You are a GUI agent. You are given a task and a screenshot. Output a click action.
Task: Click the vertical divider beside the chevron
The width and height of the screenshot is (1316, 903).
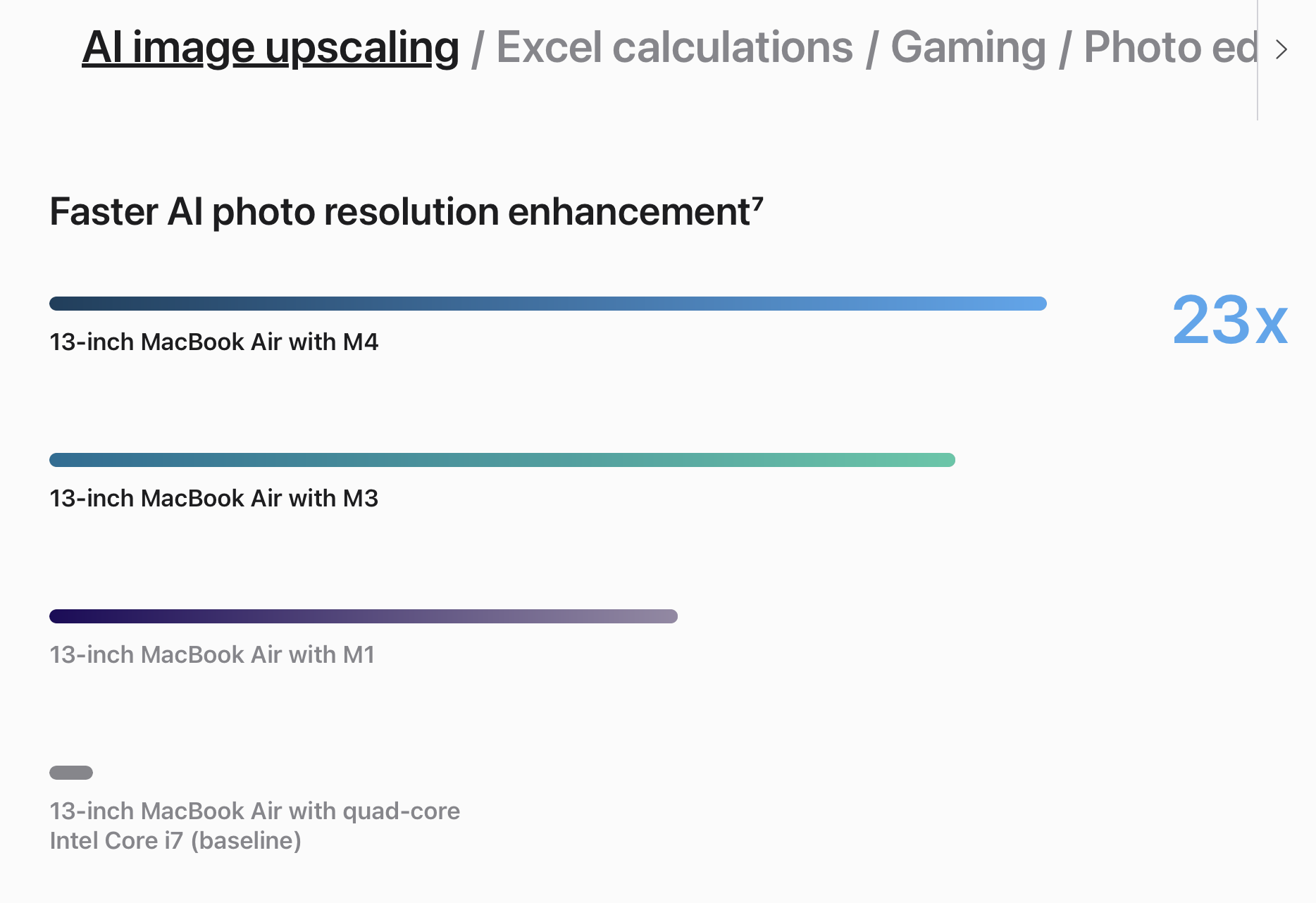point(1258,60)
